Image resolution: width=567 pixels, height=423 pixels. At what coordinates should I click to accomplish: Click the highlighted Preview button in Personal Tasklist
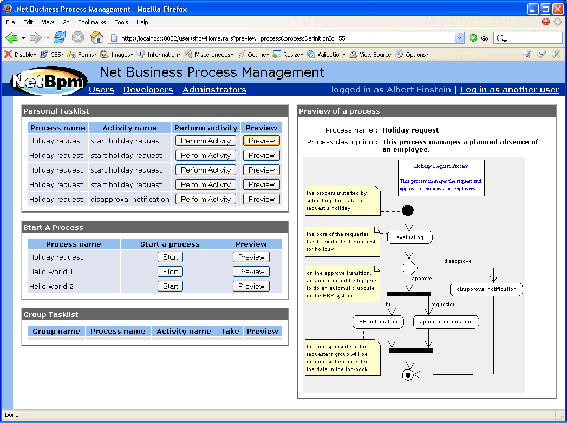[x=261, y=141]
